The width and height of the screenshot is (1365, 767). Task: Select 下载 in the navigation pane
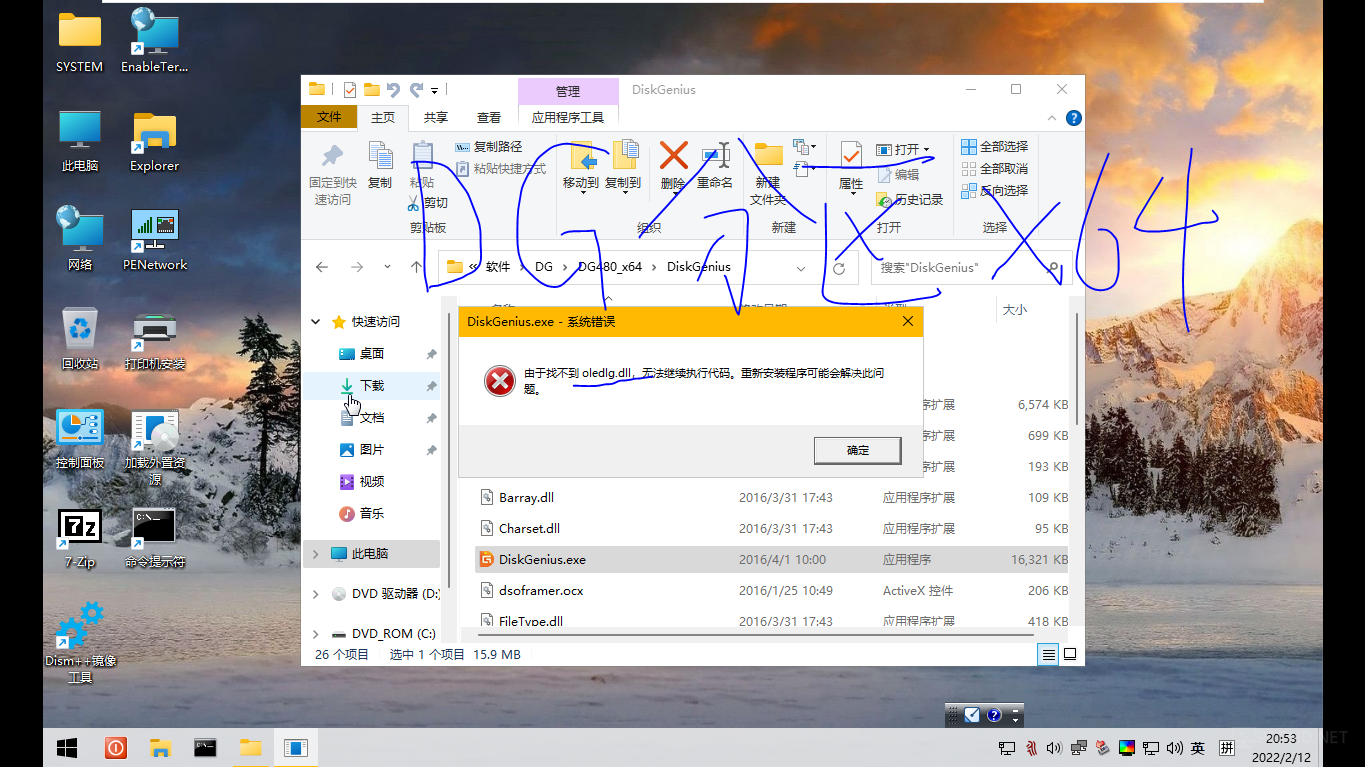pos(372,386)
